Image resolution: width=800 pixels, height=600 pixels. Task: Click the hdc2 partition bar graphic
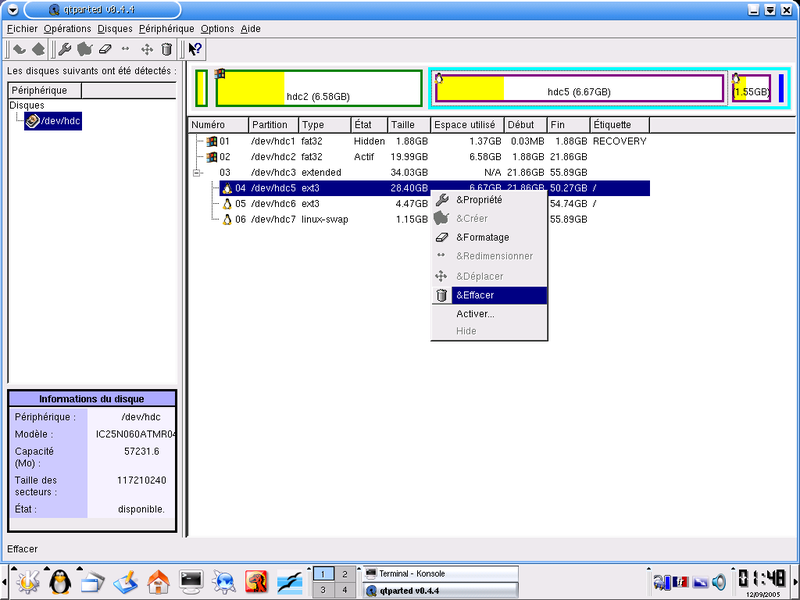(x=319, y=89)
